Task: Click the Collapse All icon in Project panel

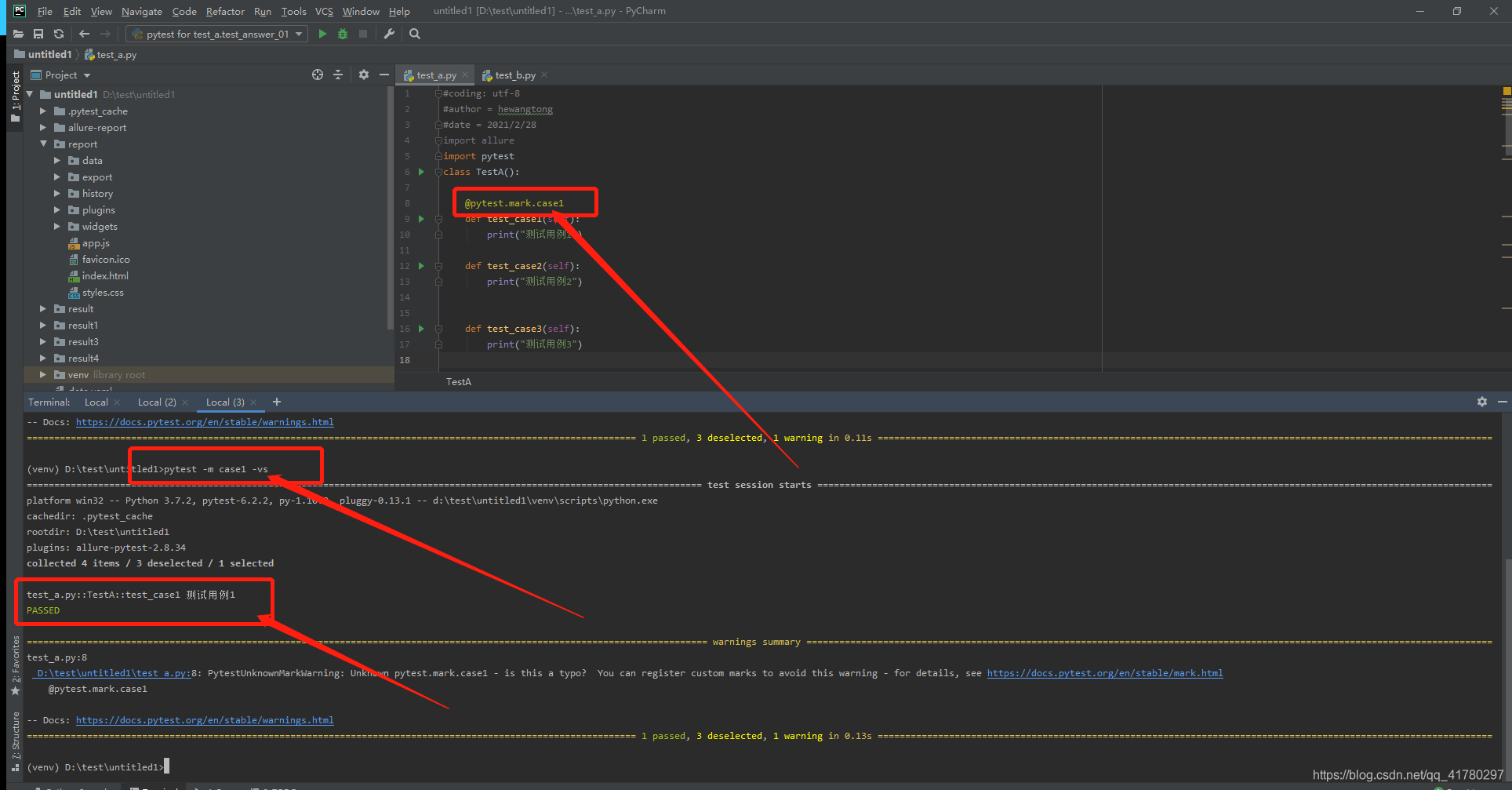Action: [338, 75]
